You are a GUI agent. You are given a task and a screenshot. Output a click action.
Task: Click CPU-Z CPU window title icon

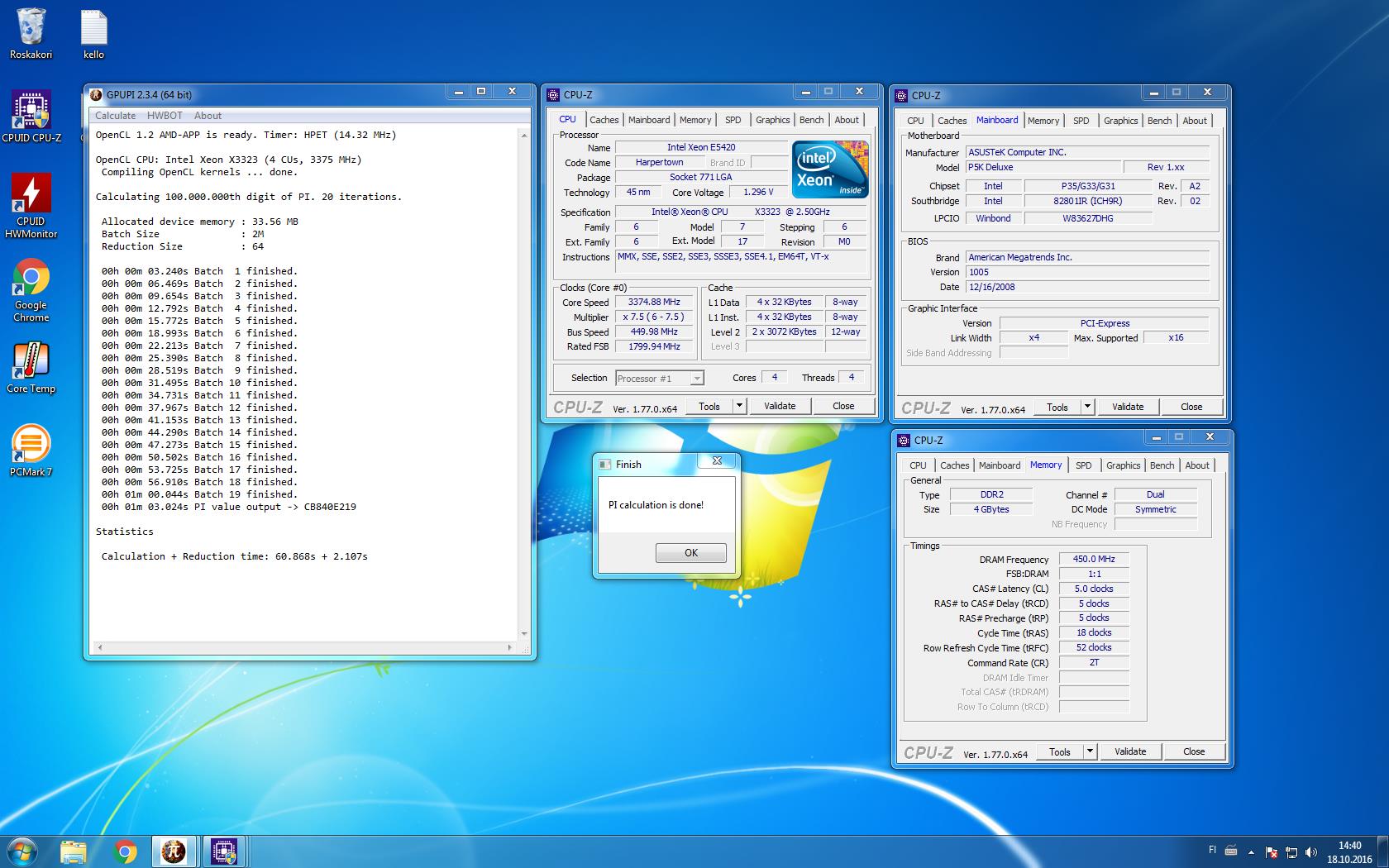[554, 94]
